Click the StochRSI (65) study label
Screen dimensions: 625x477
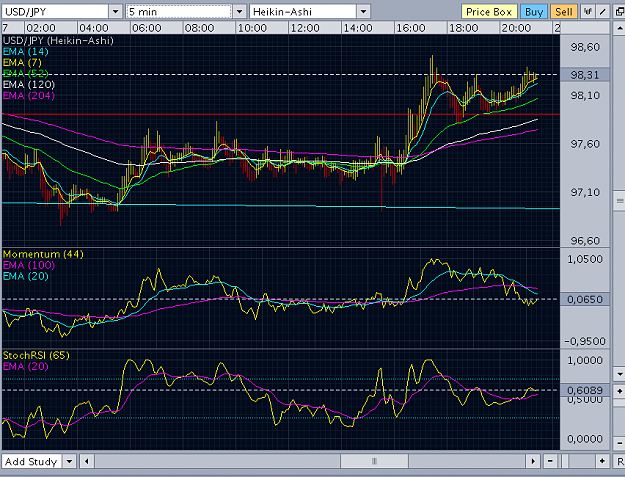[x=36, y=355]
